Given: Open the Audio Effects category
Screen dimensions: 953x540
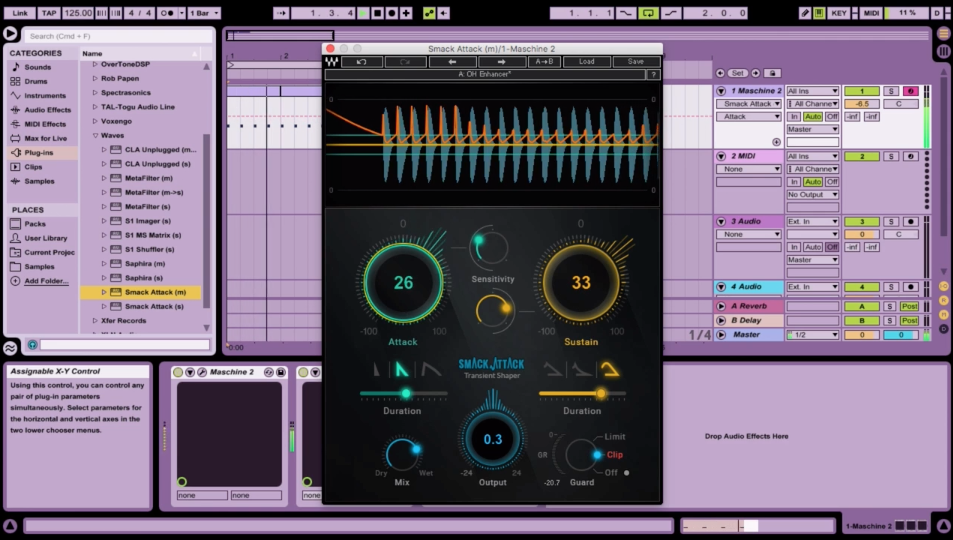Looking at the screenshot, I should pos(47,109).
